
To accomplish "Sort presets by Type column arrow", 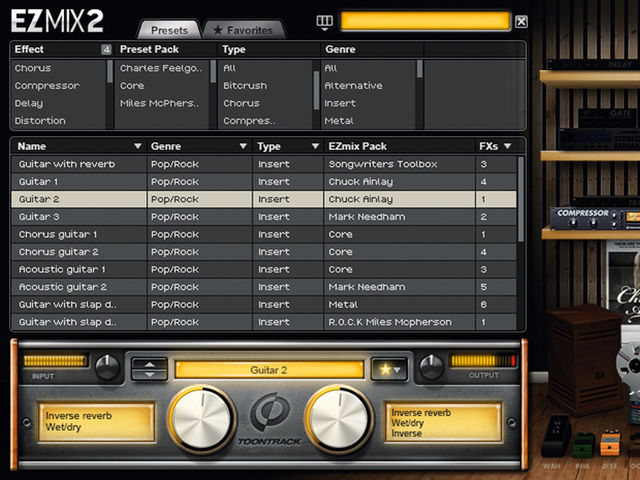I will (x=315, y=146).
